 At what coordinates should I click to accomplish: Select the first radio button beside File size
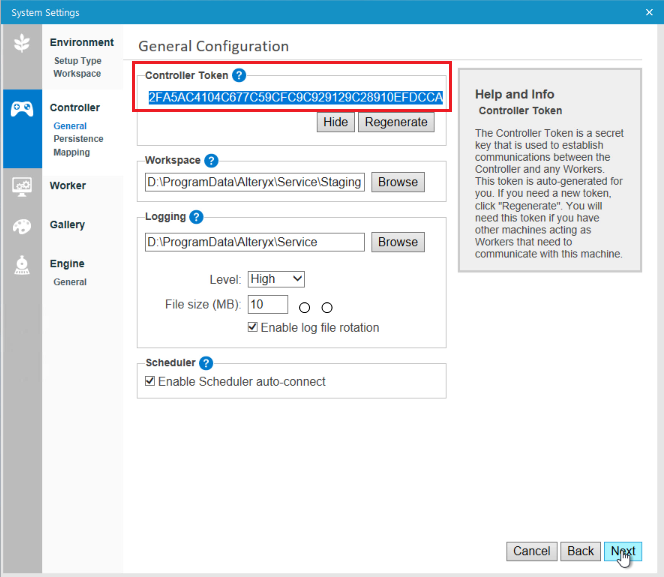tap(304, 308)
